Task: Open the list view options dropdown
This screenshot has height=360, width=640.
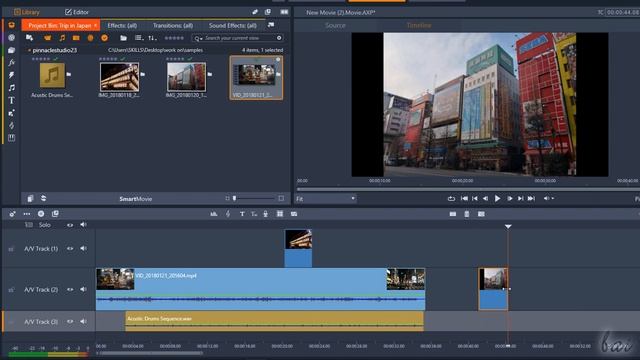Action: 139,38
